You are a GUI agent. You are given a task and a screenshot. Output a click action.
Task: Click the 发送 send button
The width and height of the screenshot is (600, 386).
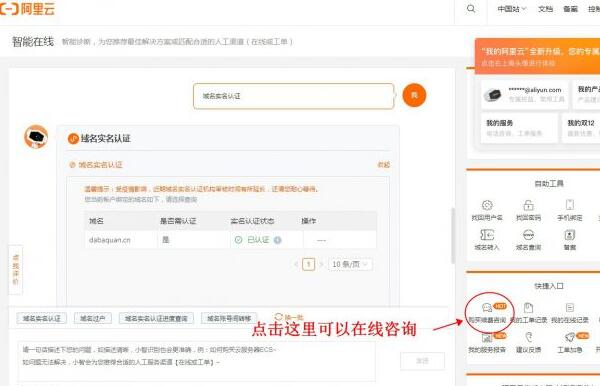coord(422,361)
